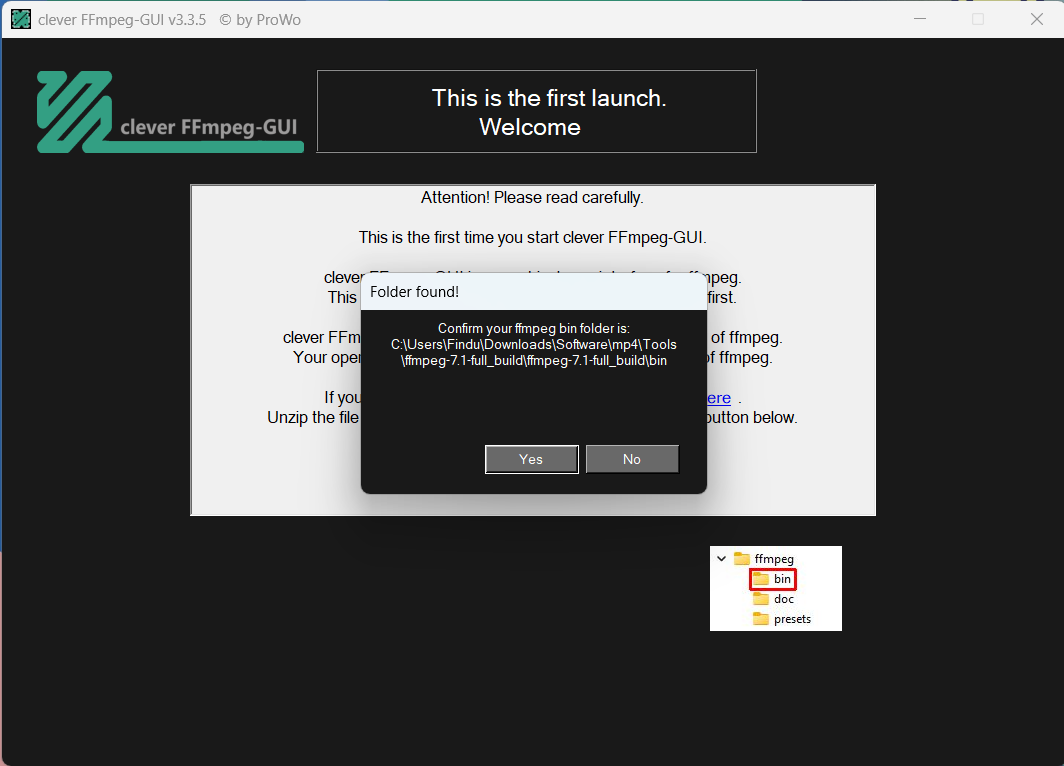The image size is (1064, 766).
Task: Collapse the ffmpeg folder chevron in the tree image
Action: point(721,558)
